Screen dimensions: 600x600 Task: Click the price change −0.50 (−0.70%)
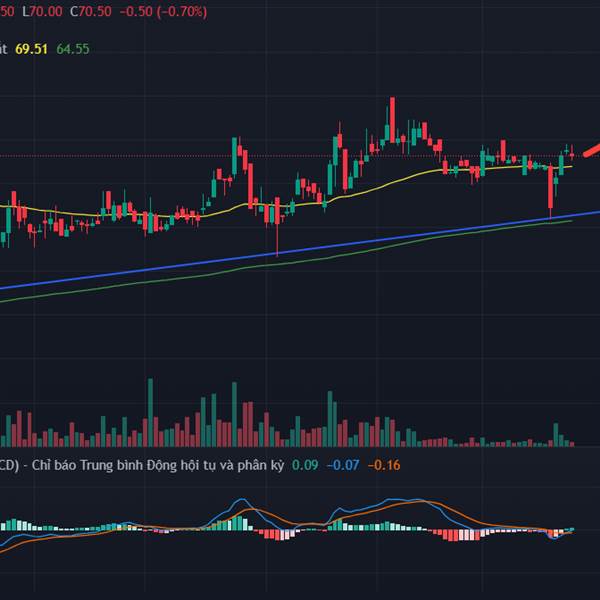[x=163, y=11]
